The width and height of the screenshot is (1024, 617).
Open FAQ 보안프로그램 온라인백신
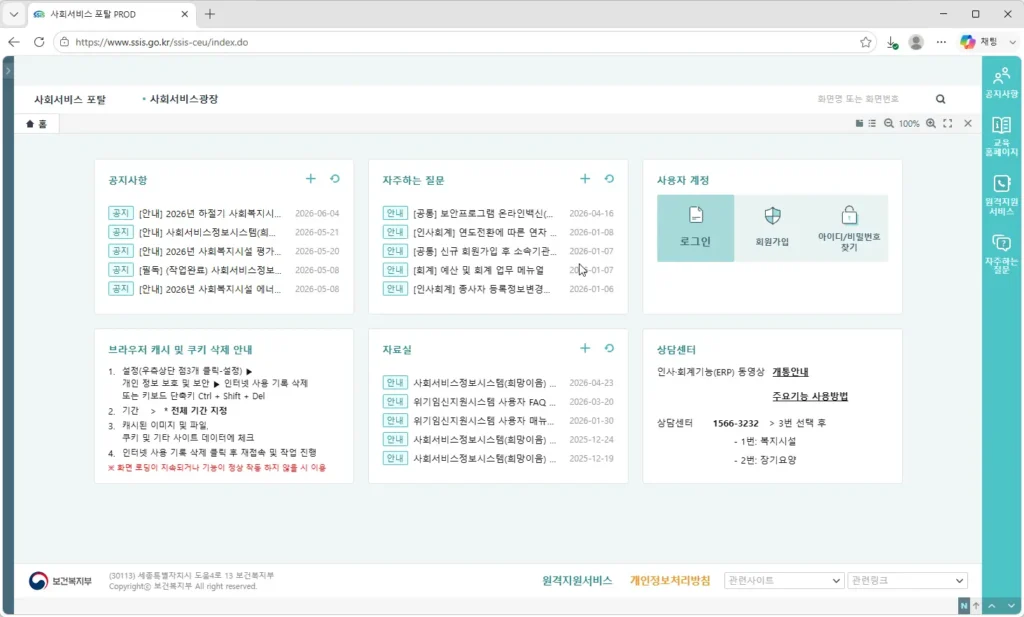[483, 214]
